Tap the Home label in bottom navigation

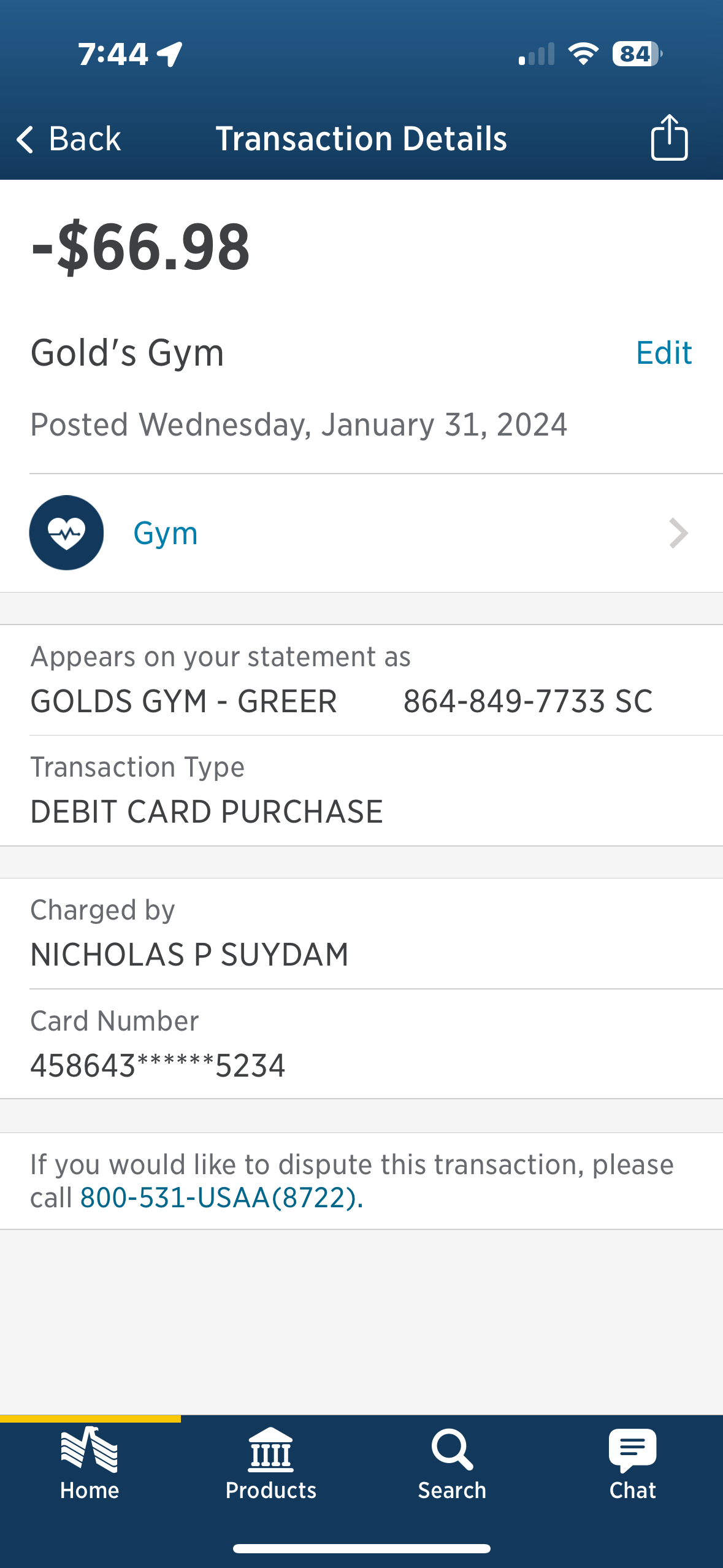coord(90,1490)
